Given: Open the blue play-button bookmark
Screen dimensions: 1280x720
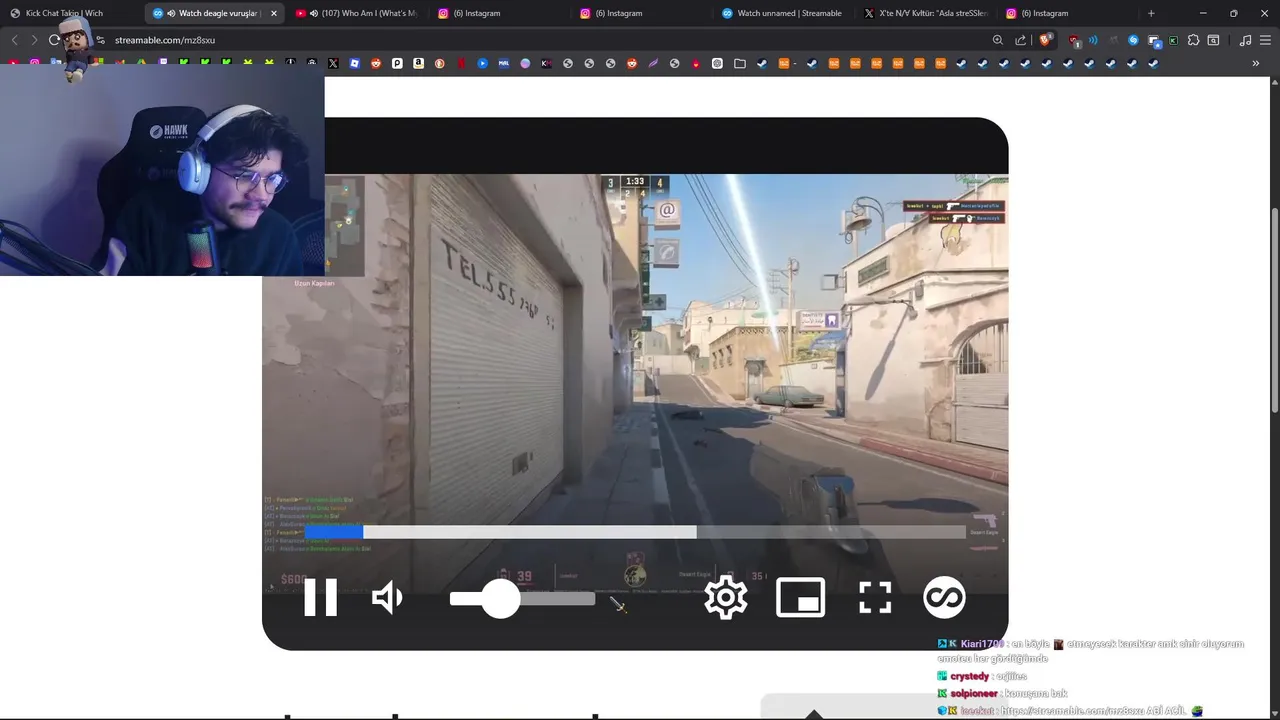Looking at the screenshot, I should (x=482, y=63).
